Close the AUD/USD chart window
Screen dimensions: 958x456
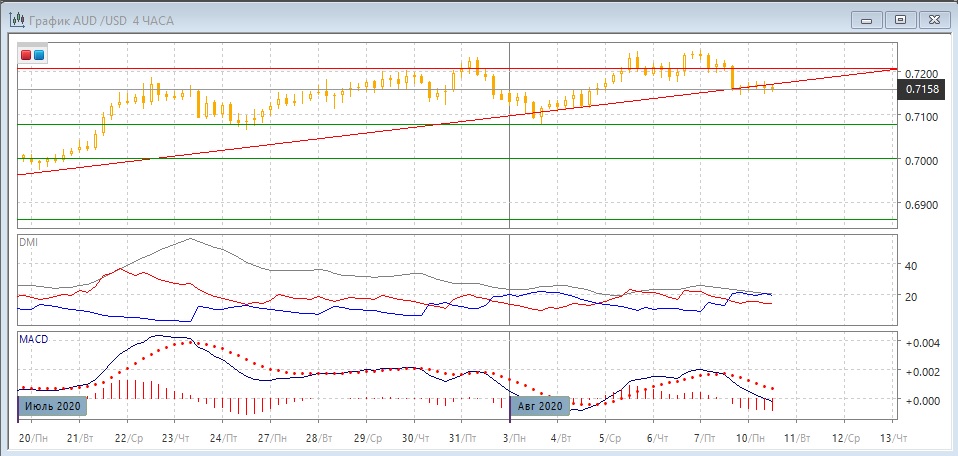point(934,18)
